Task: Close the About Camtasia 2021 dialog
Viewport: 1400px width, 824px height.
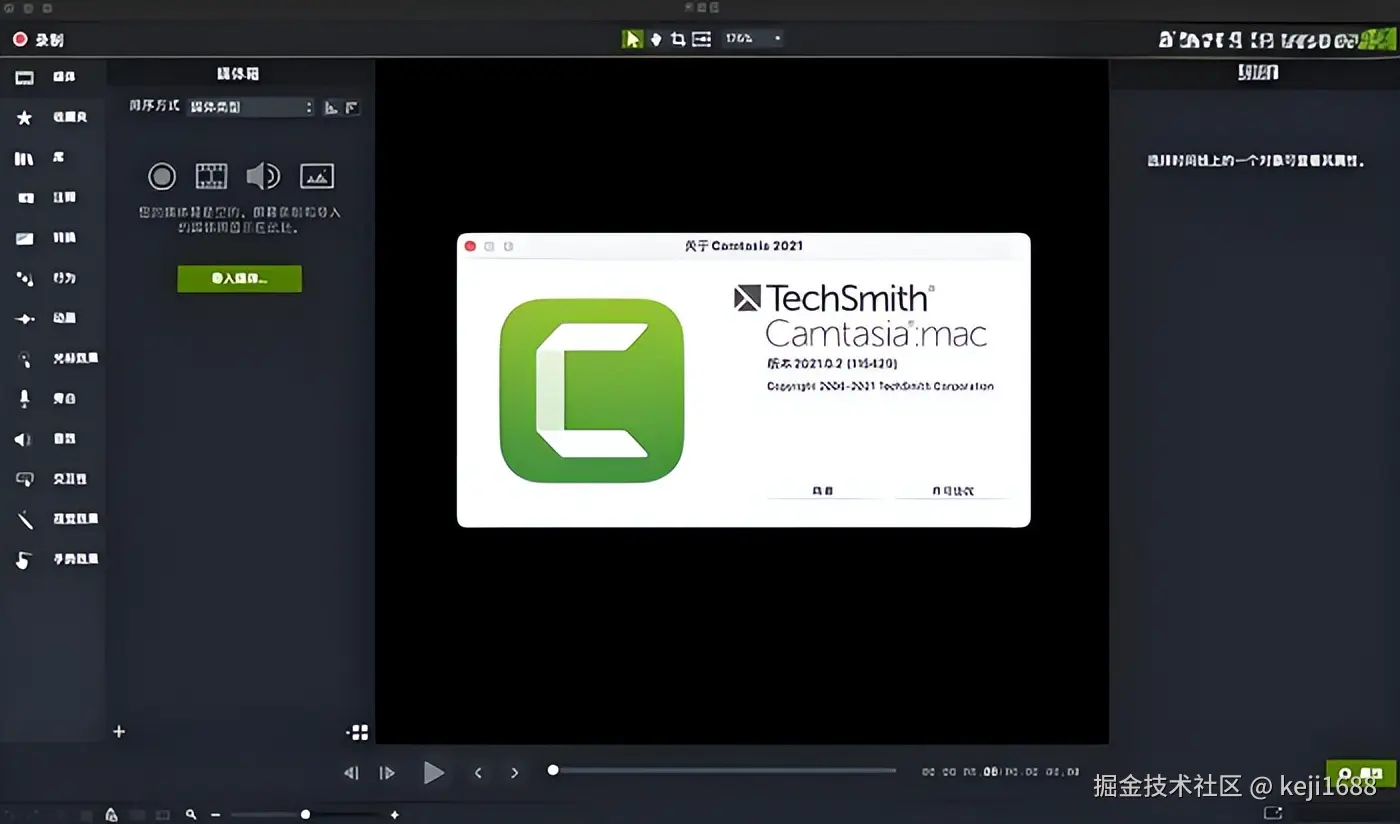Action: [471, 246]
